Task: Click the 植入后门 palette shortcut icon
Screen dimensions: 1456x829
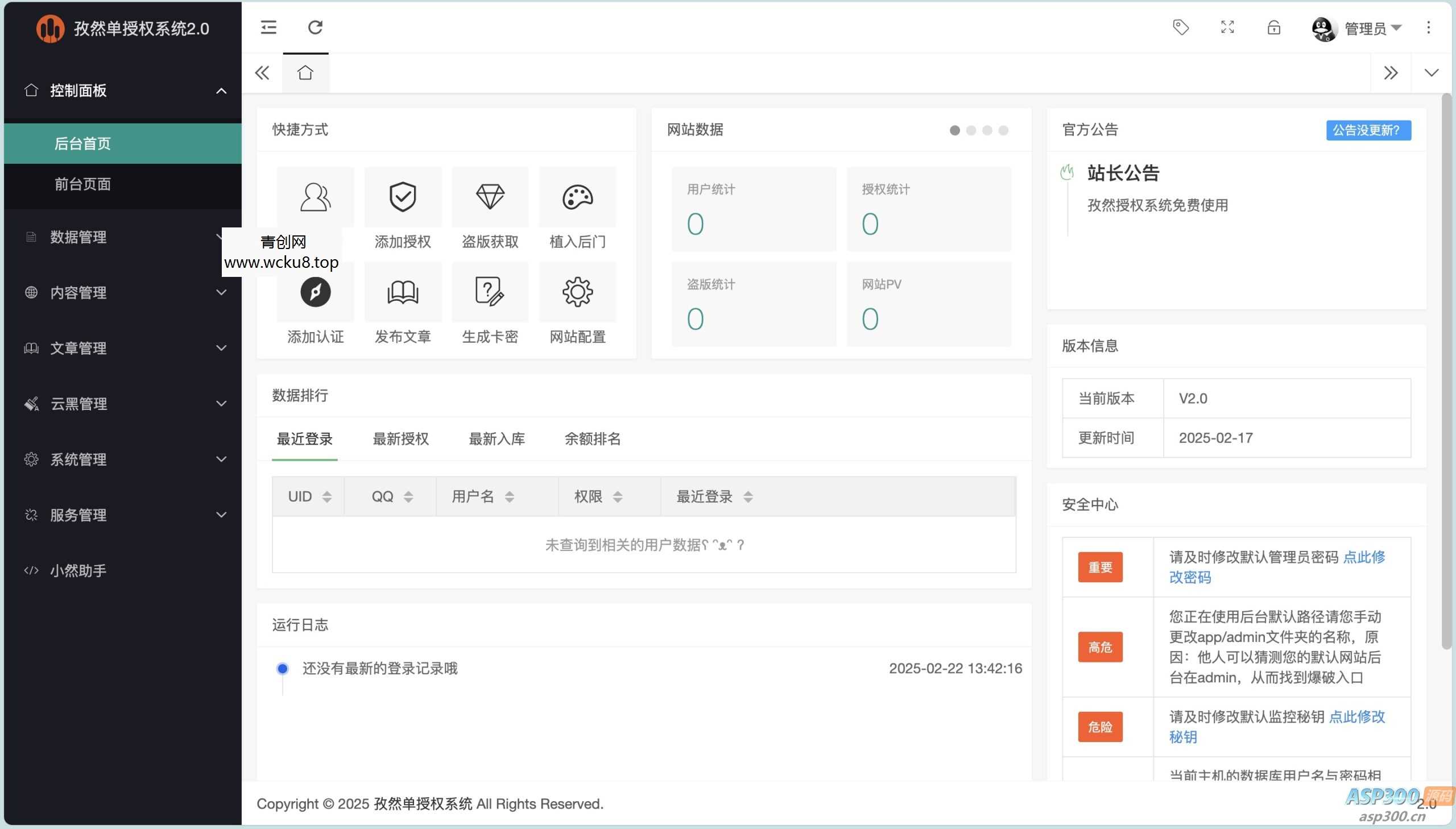Action: click(577, 197)
